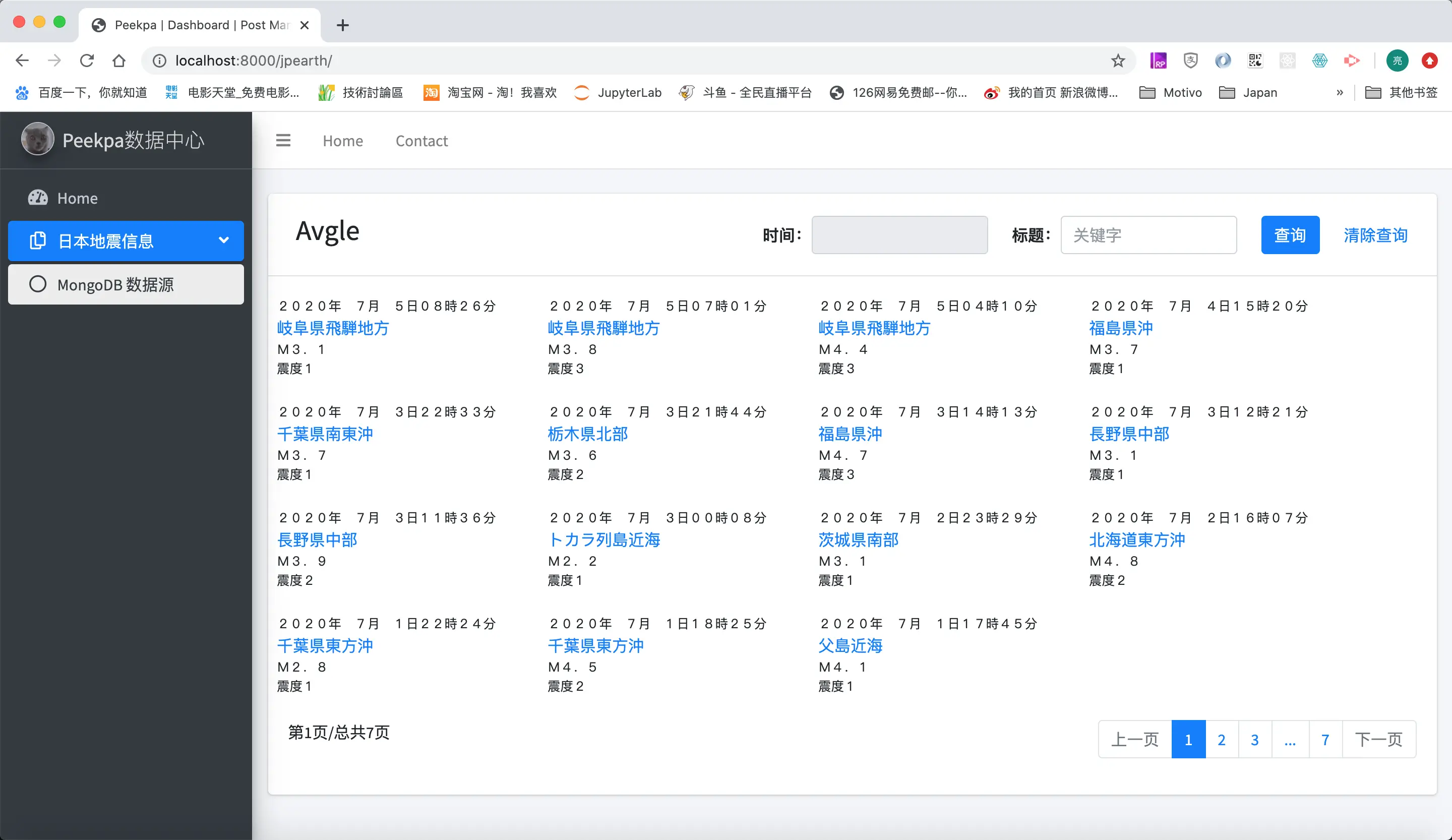This screenshot has width=1452, height=840.
Task: Click the browser reload icon
Action: [x=86, y=61]
